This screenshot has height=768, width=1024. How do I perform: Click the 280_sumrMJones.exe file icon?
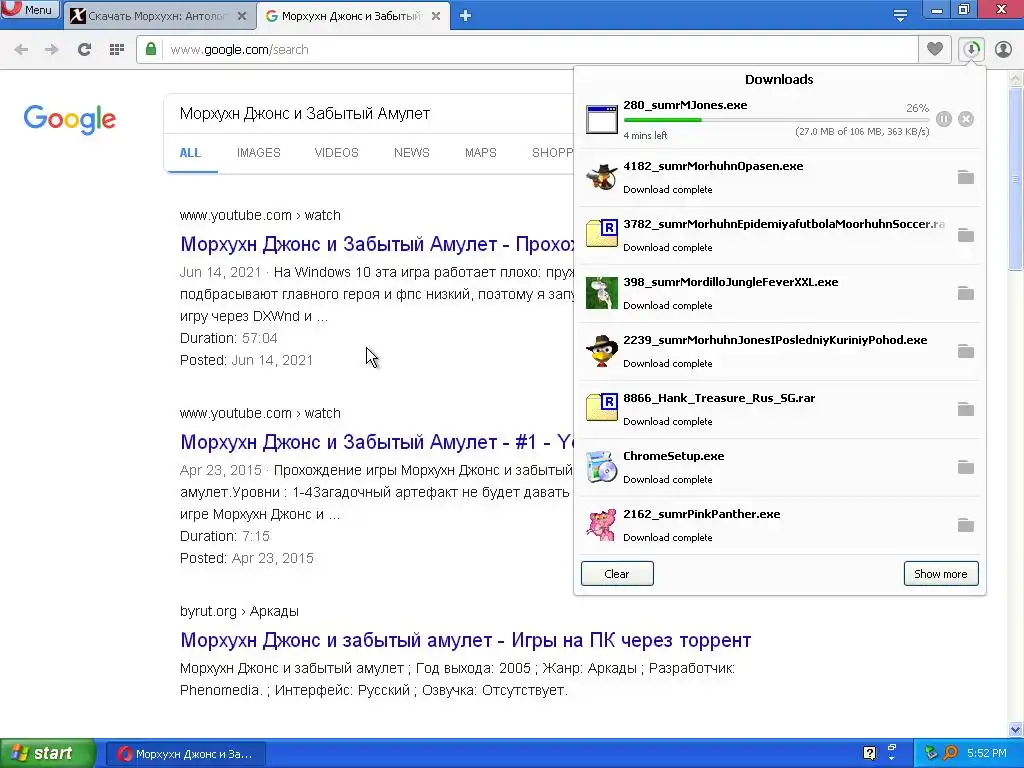601,120
